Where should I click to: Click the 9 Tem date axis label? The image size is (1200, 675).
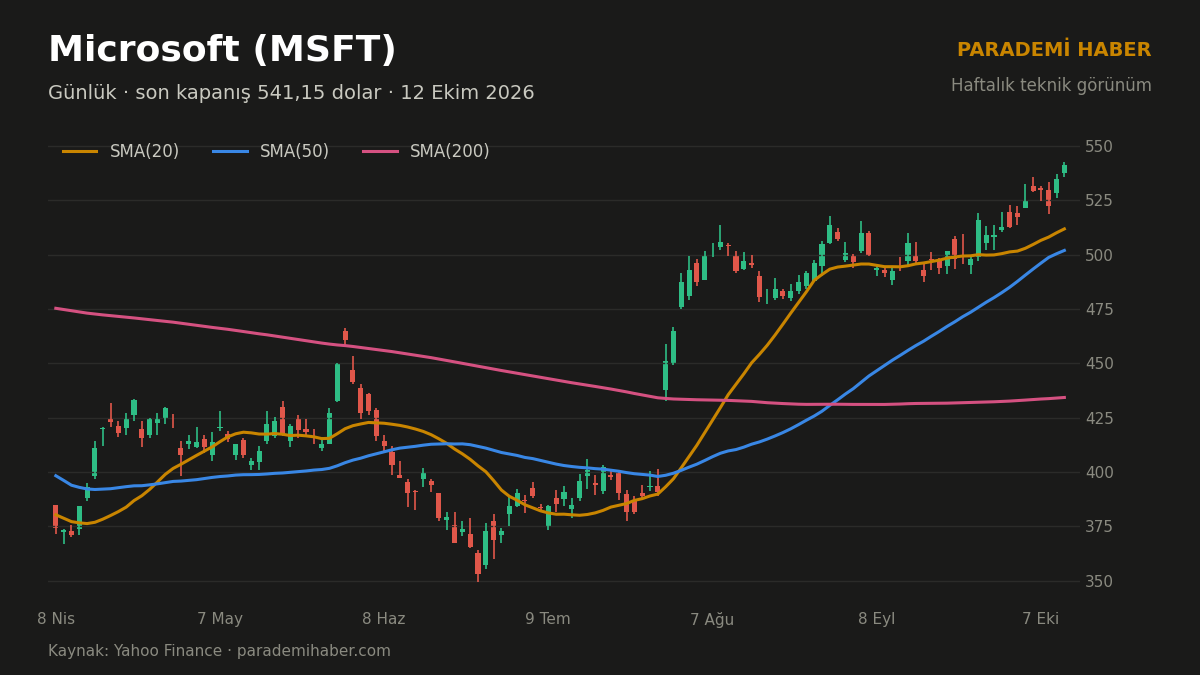point(548,620)
